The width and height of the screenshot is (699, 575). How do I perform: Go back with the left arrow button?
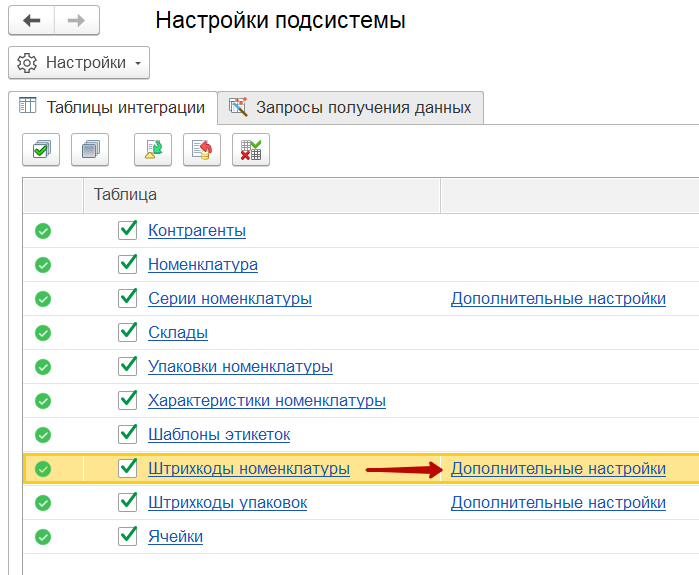pos(31,20)
